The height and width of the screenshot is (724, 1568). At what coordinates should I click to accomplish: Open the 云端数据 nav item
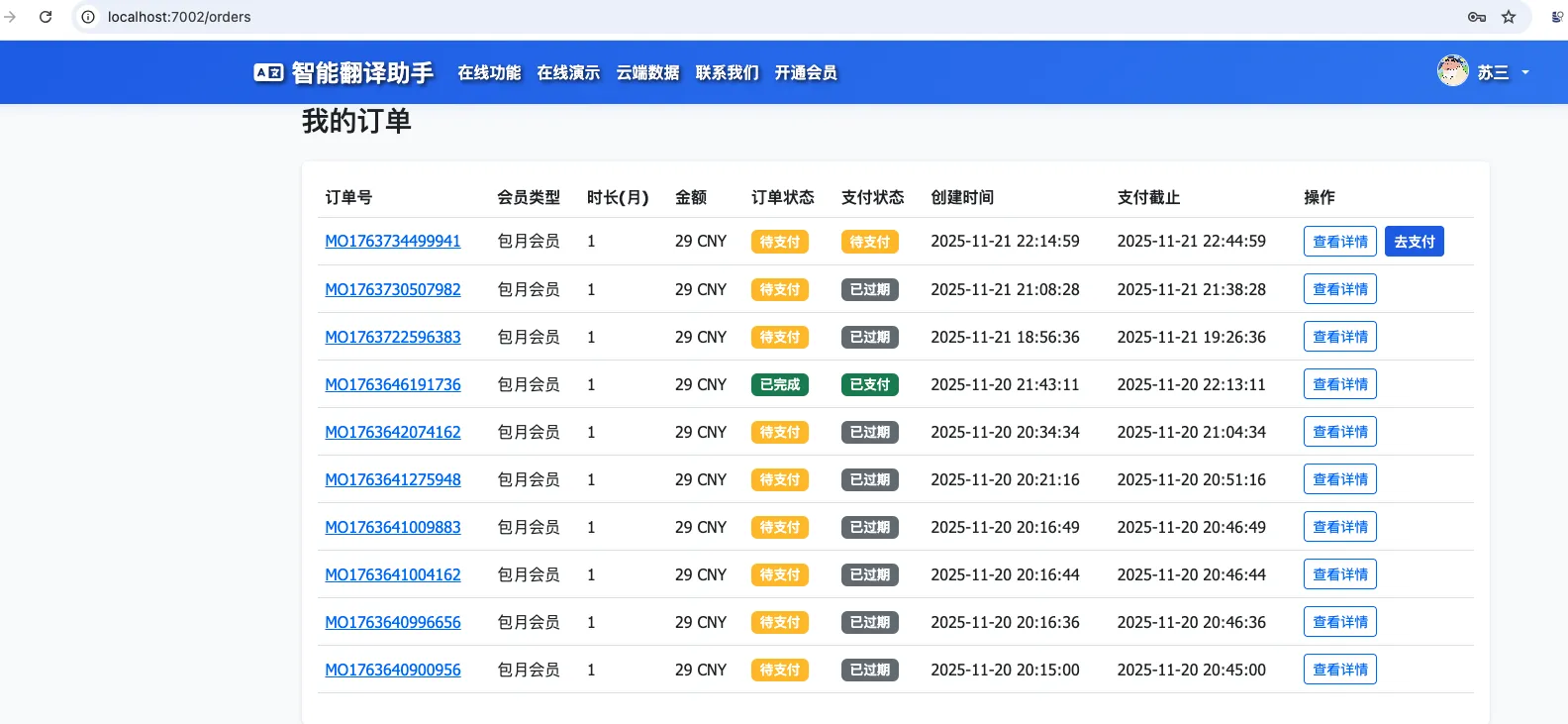point(647,72)
